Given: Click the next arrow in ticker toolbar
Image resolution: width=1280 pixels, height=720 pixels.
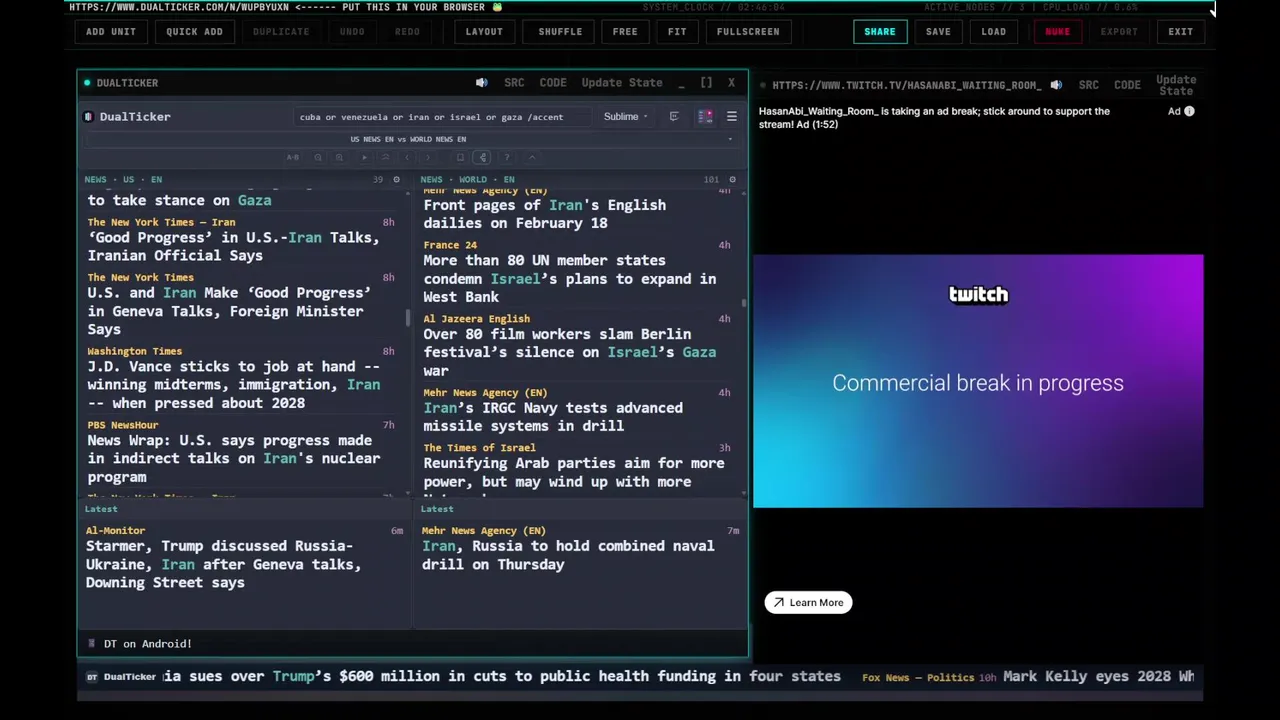Looking at the screenshot, I should point(427,157).
